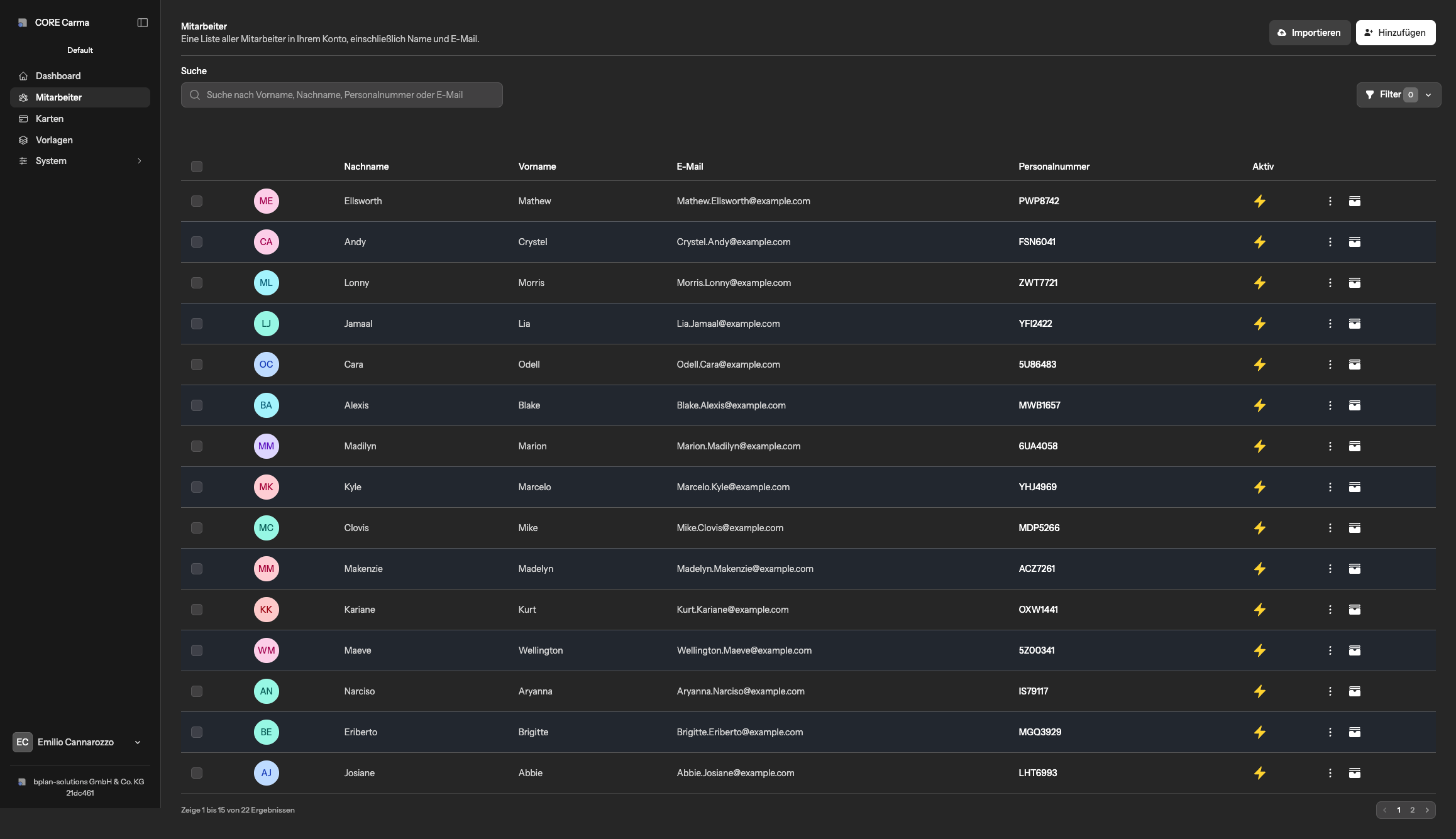Viewport: 1456px width, 839px height.
Task: Open the wallet icon for Crystel Andy
Action: tap(1355, 242)
